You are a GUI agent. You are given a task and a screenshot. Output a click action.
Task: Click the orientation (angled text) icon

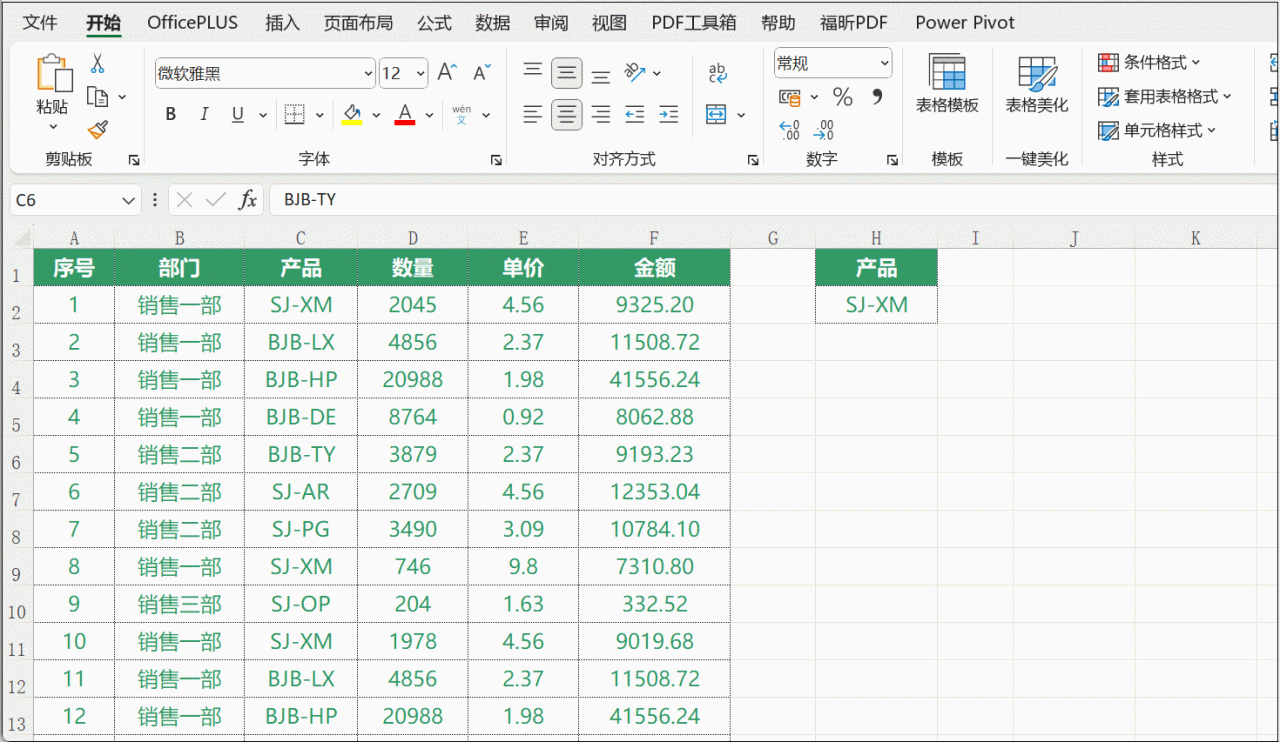click(x=635, y=72)
